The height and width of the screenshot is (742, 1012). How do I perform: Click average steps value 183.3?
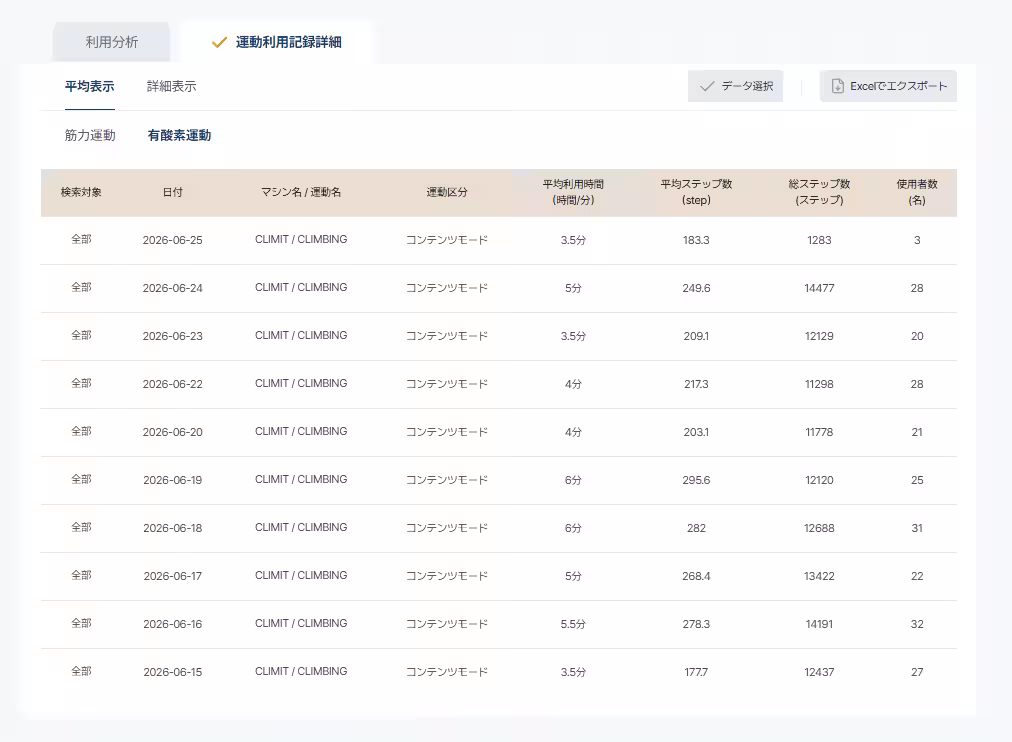point(696,240)
